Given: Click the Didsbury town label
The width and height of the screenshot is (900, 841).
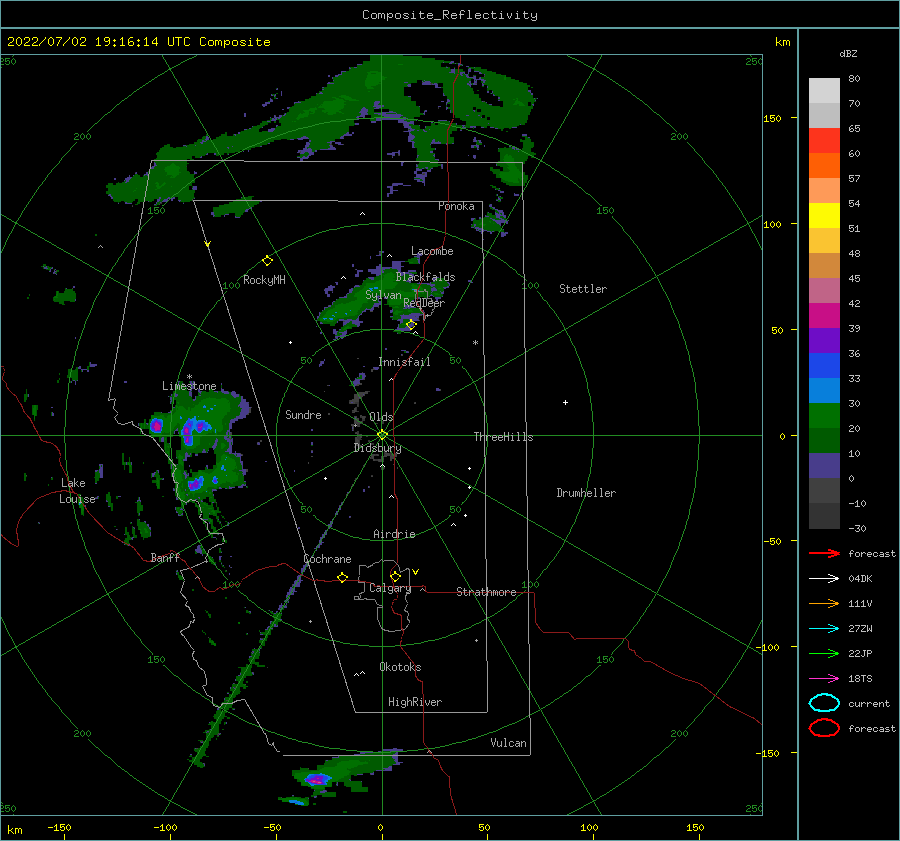Looking at the screenshot, I should (377, 448).
